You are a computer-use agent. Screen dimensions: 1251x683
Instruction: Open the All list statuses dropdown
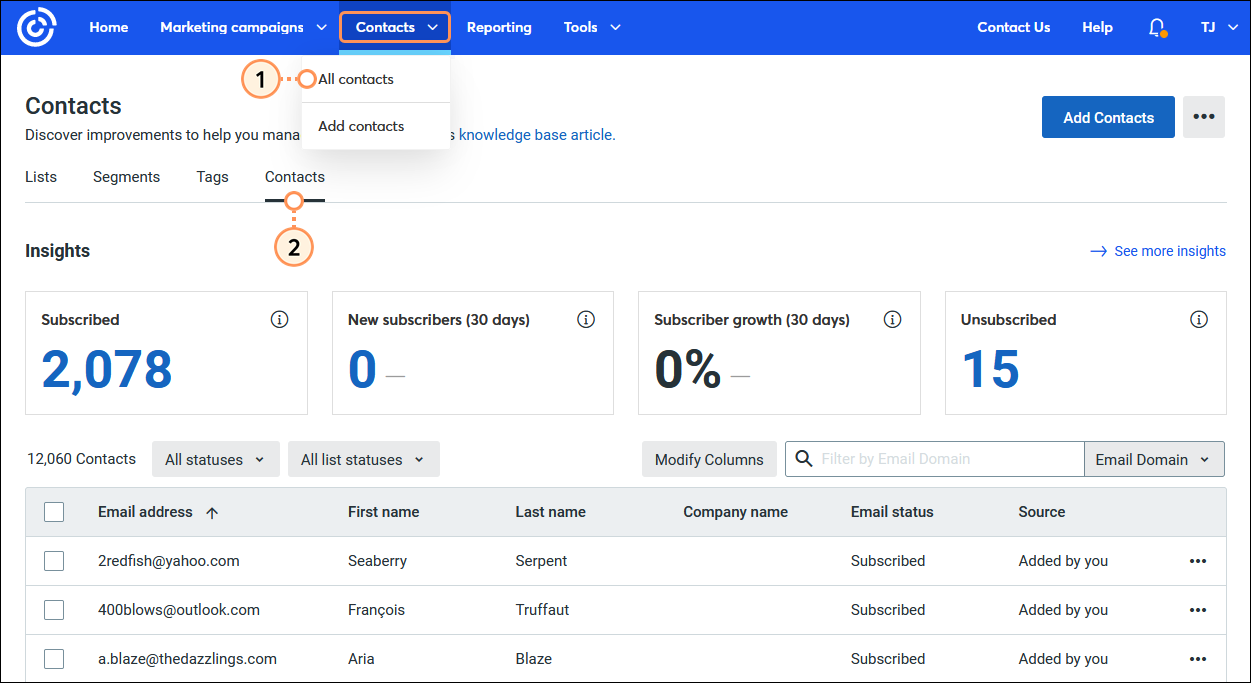[x=363, y=459]
